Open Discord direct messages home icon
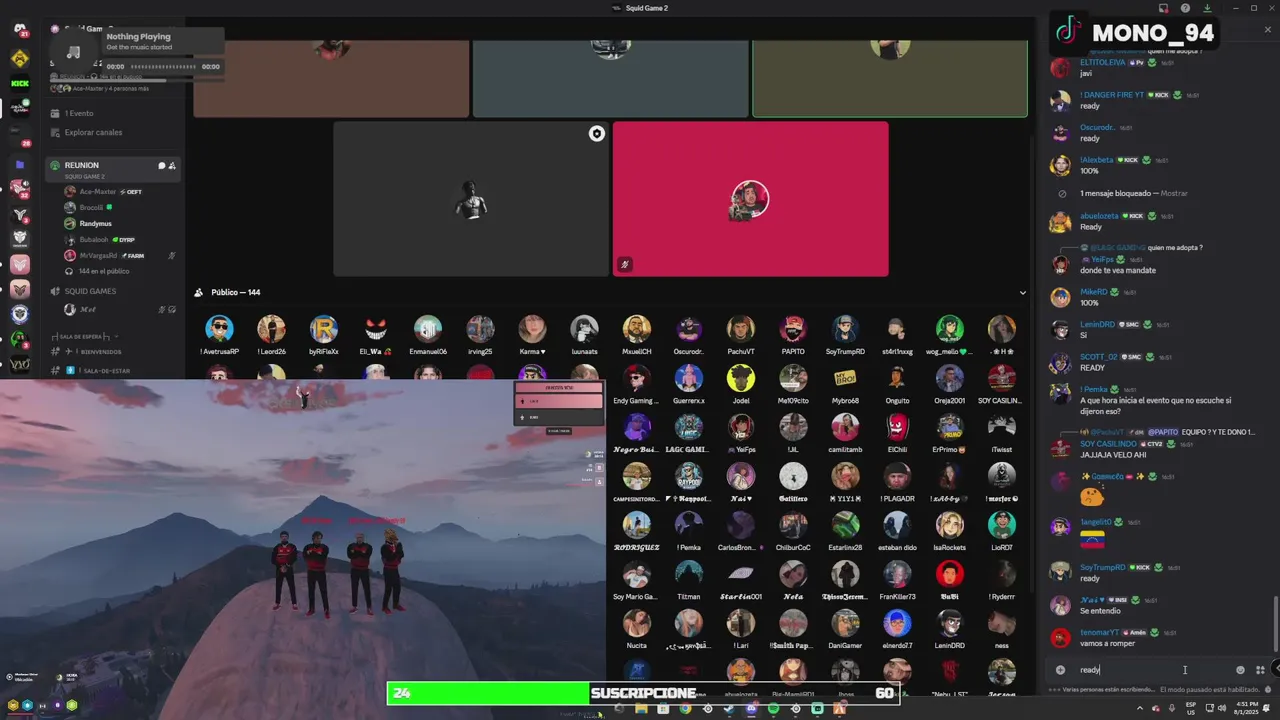The image size is (1280, 720). point(19,29)
